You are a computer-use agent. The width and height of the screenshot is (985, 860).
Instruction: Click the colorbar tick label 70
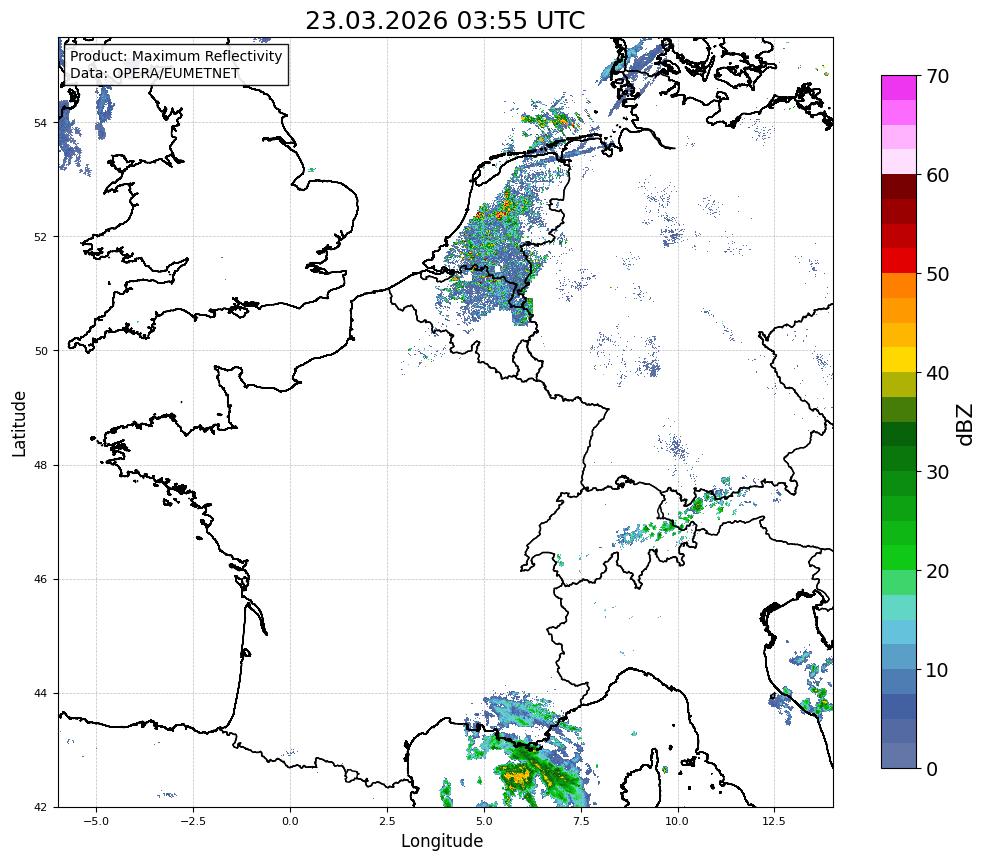click(x=937, y=76)
